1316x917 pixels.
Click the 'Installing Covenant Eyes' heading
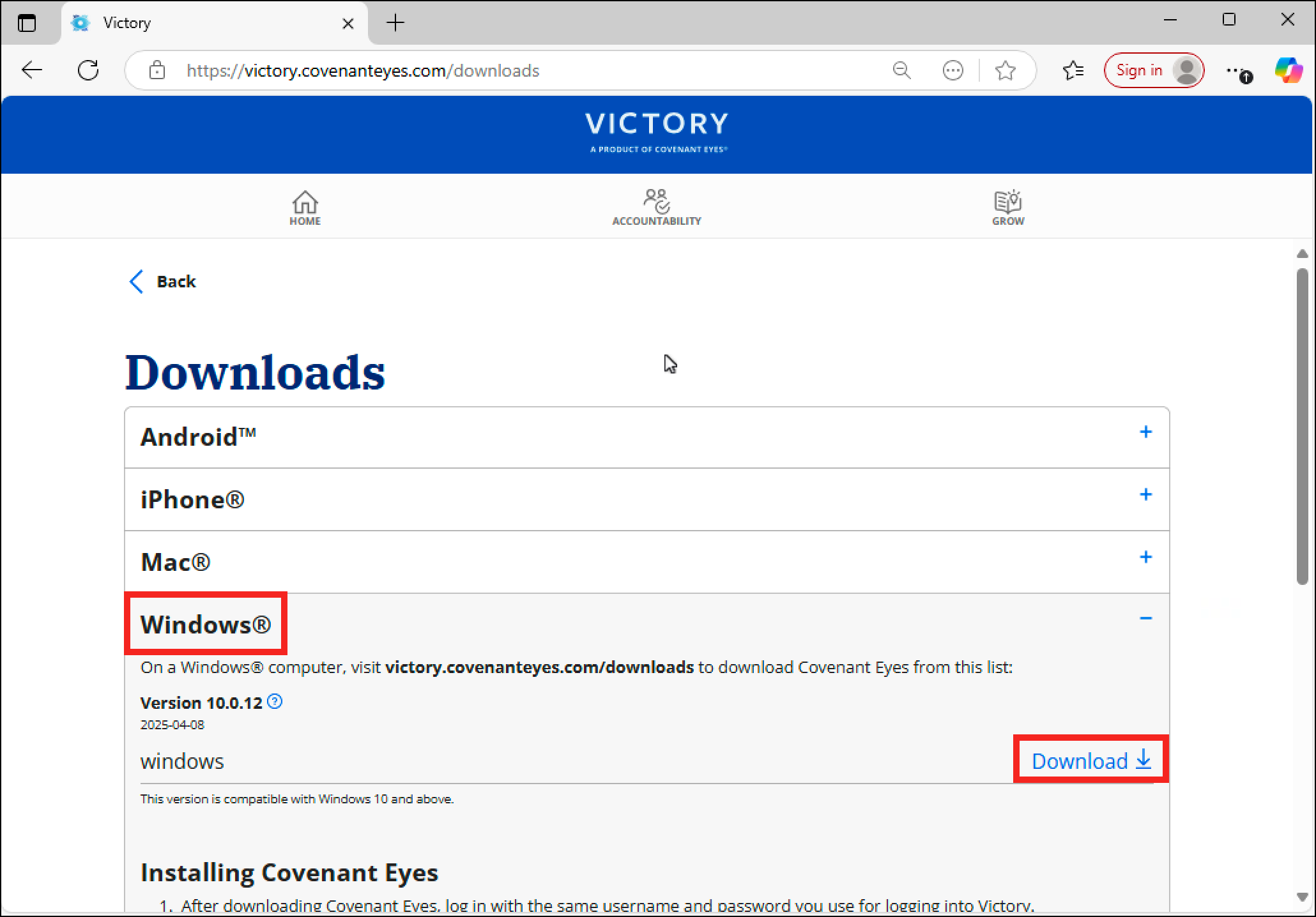pyautogui.click(x=289, y=872)
